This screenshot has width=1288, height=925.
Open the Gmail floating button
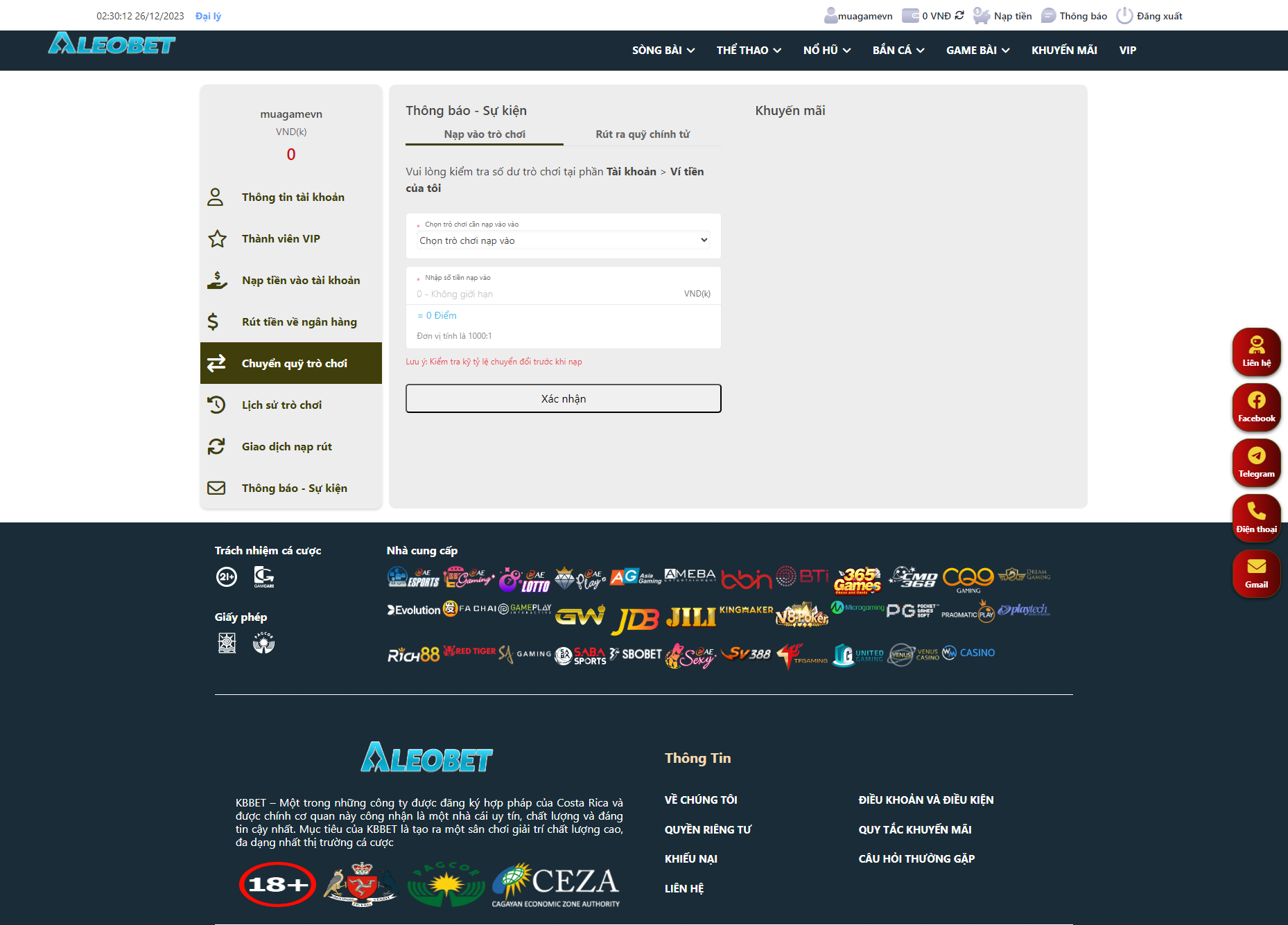(x=1256, y=573)
